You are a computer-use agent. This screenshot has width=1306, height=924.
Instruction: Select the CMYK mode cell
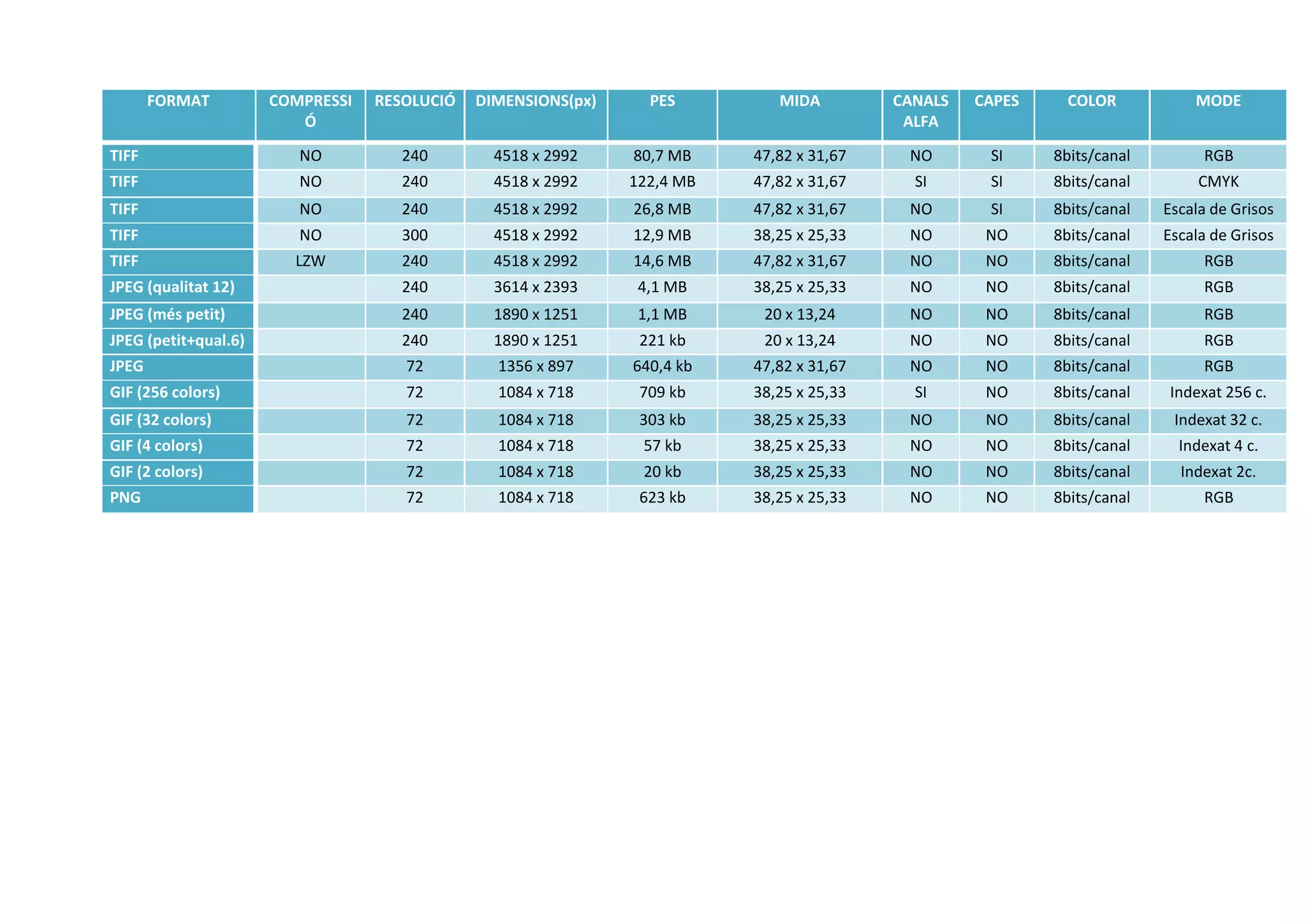[1218, 182]
